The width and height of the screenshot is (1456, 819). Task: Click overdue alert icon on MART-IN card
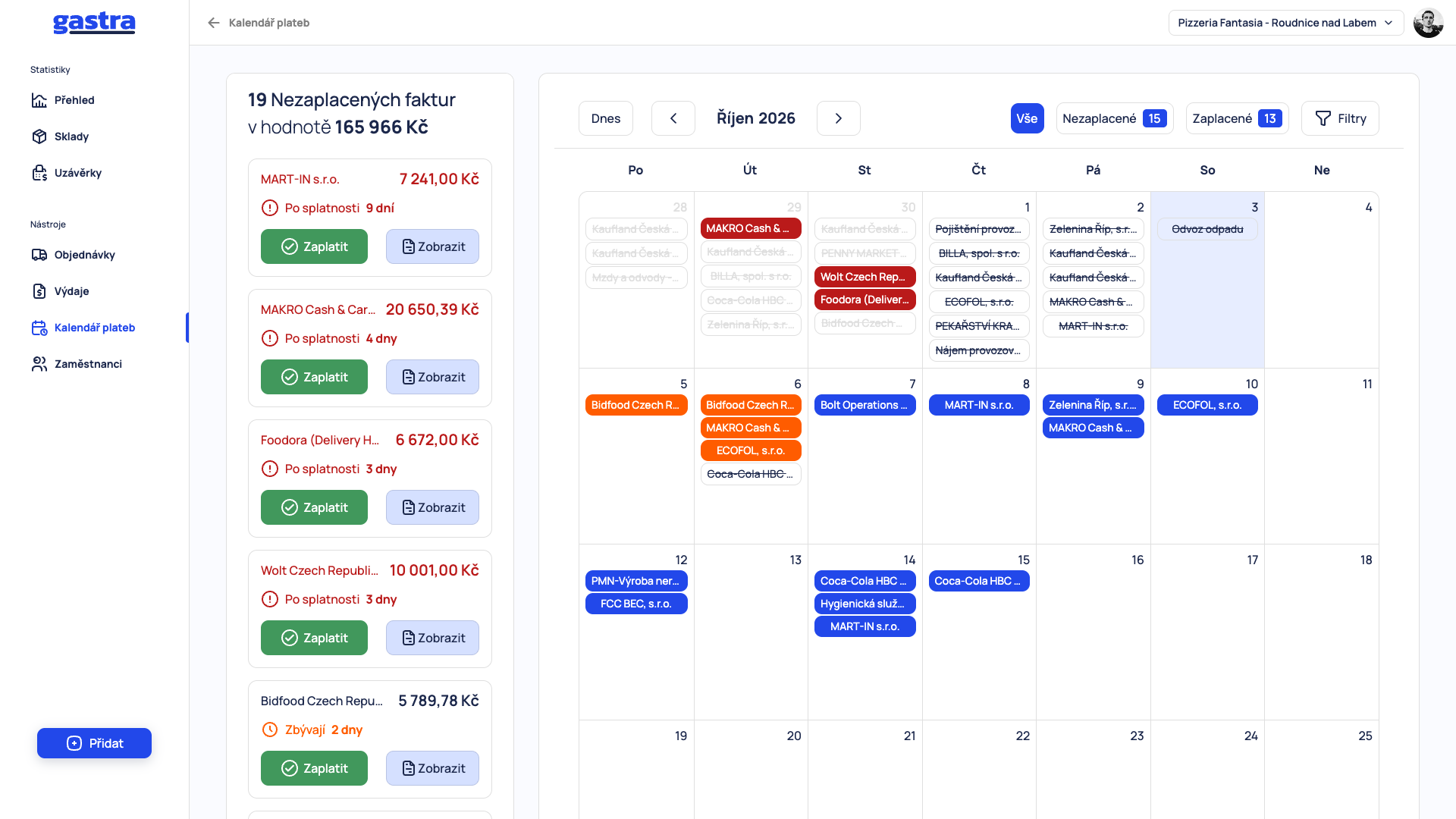(270, 208)
